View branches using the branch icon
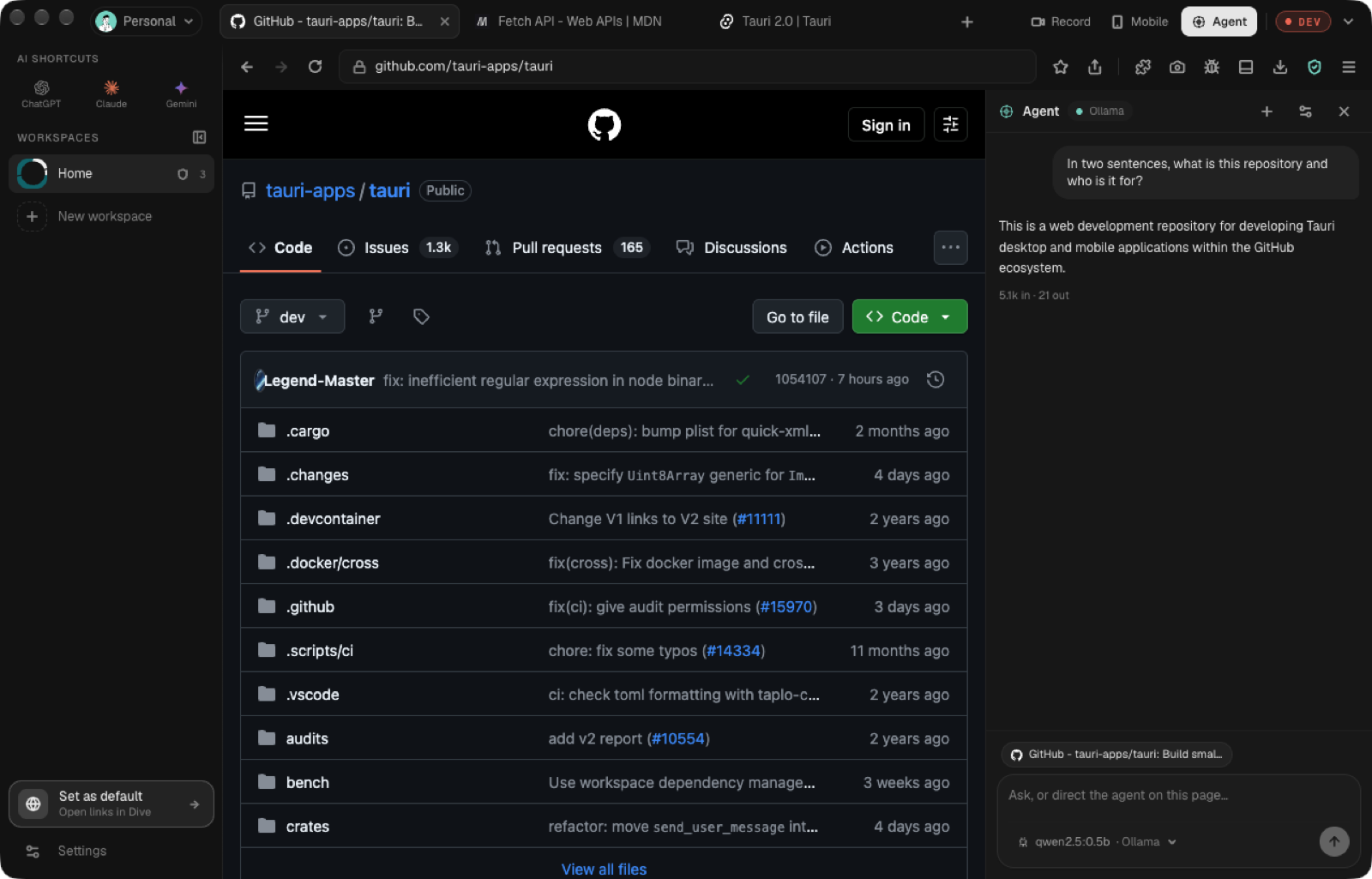The width and height of the screenshot is (1372, 879). click(376, 316)
